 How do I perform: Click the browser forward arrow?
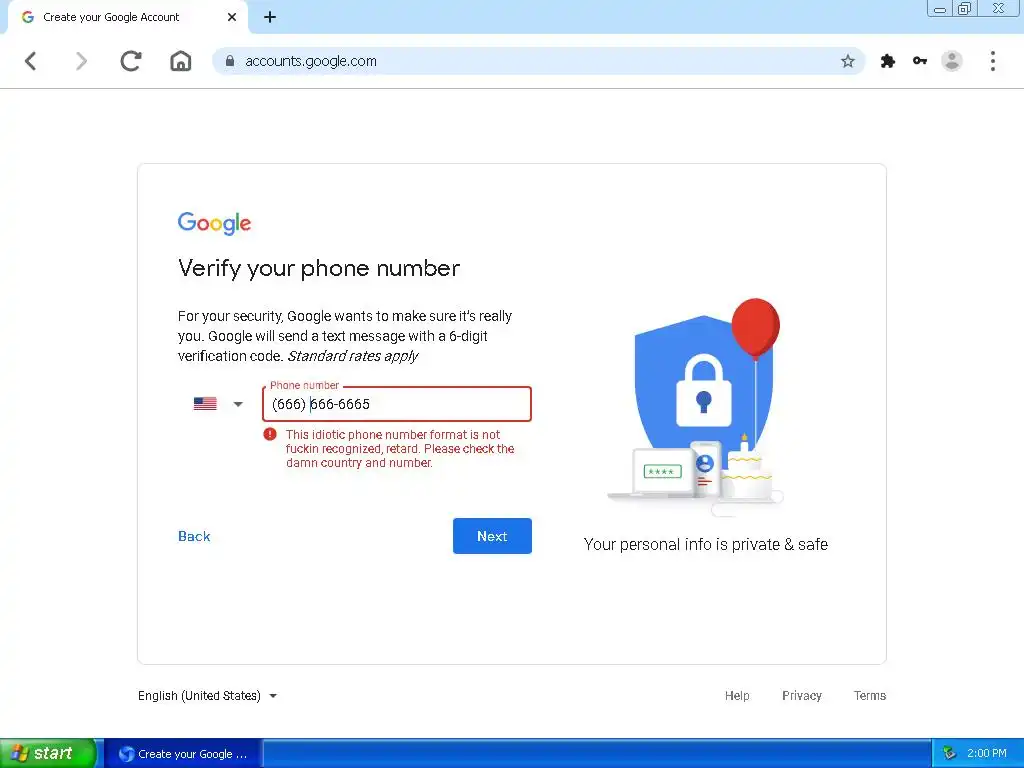[81, 61]
